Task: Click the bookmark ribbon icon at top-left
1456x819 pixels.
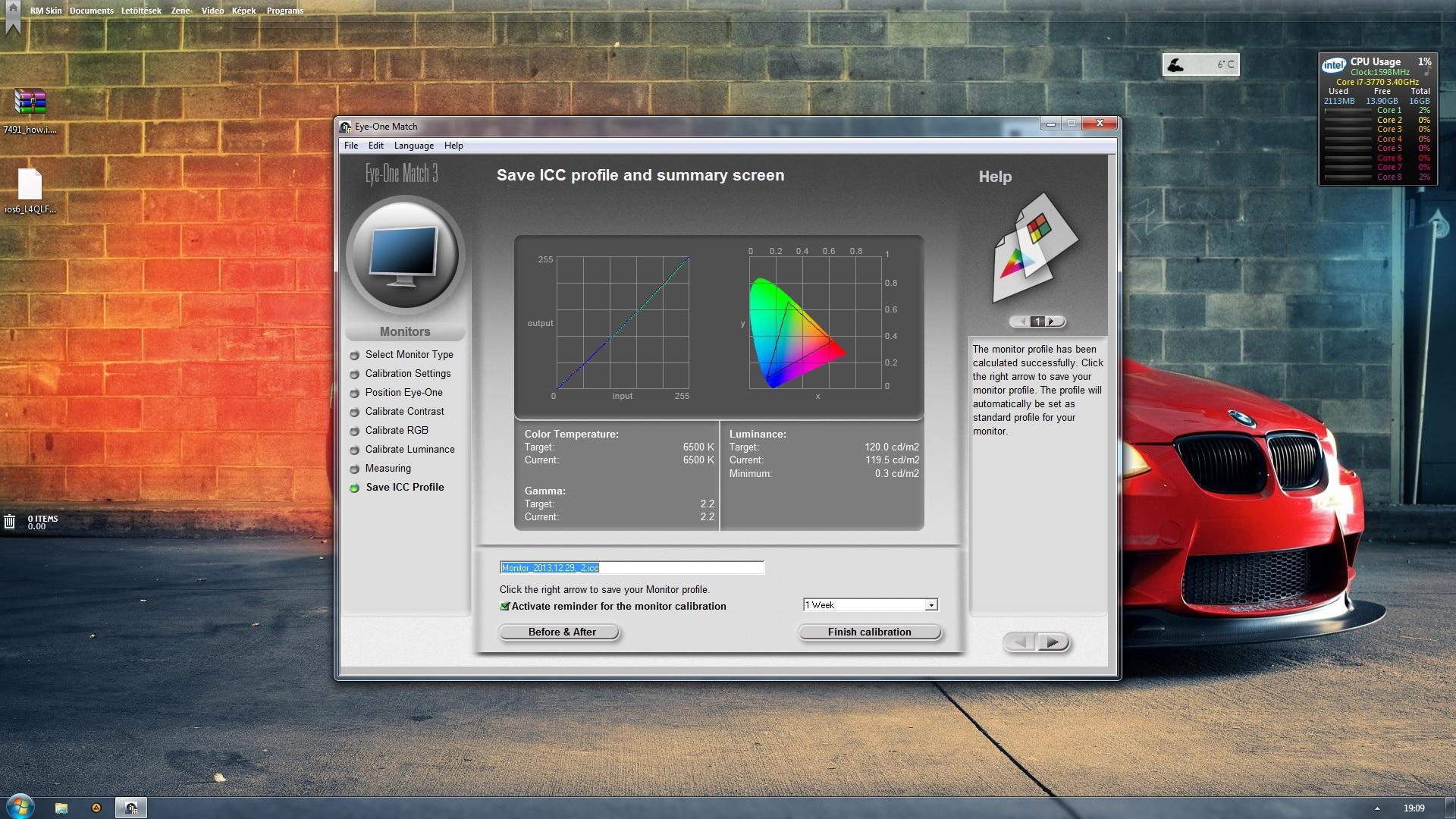Action: pos(12,17)
